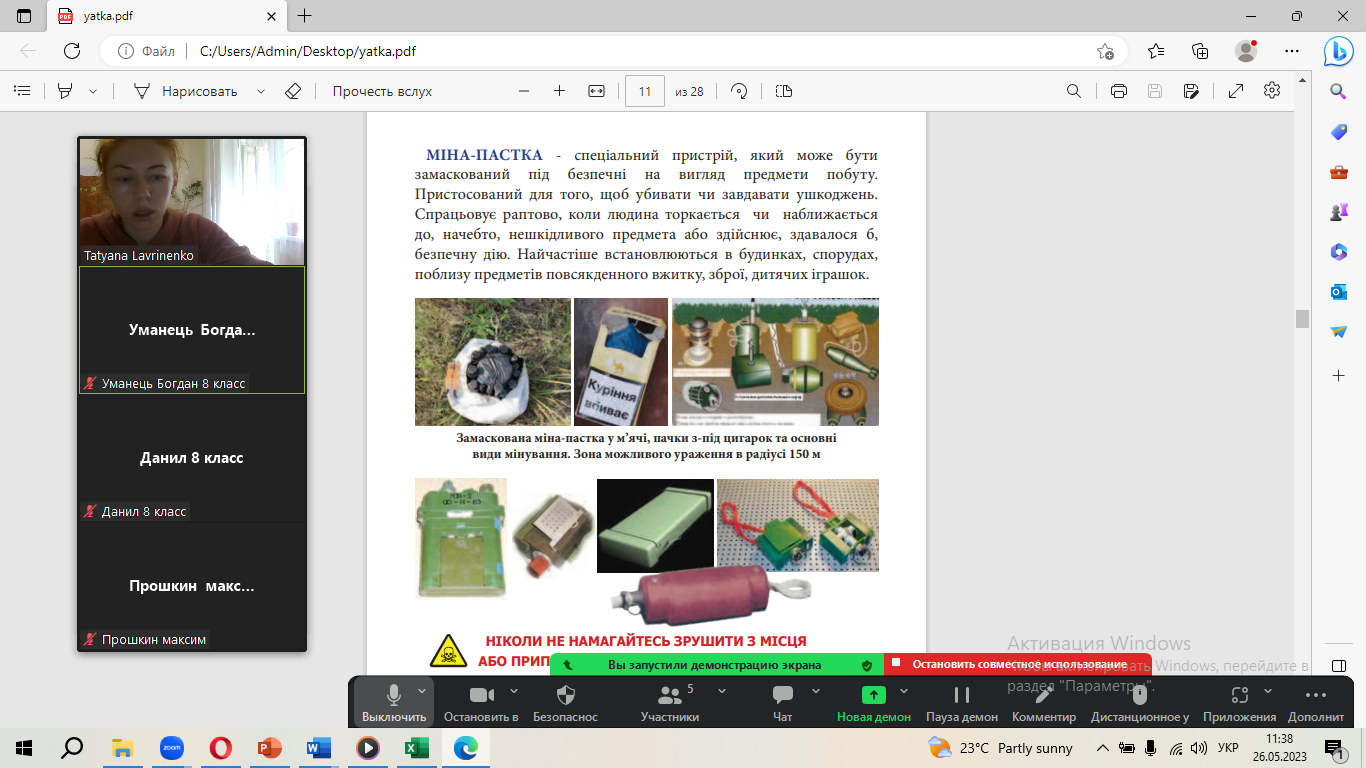
Task: Open the Нарисовать ink options dropdown
Action: point(261,91)
